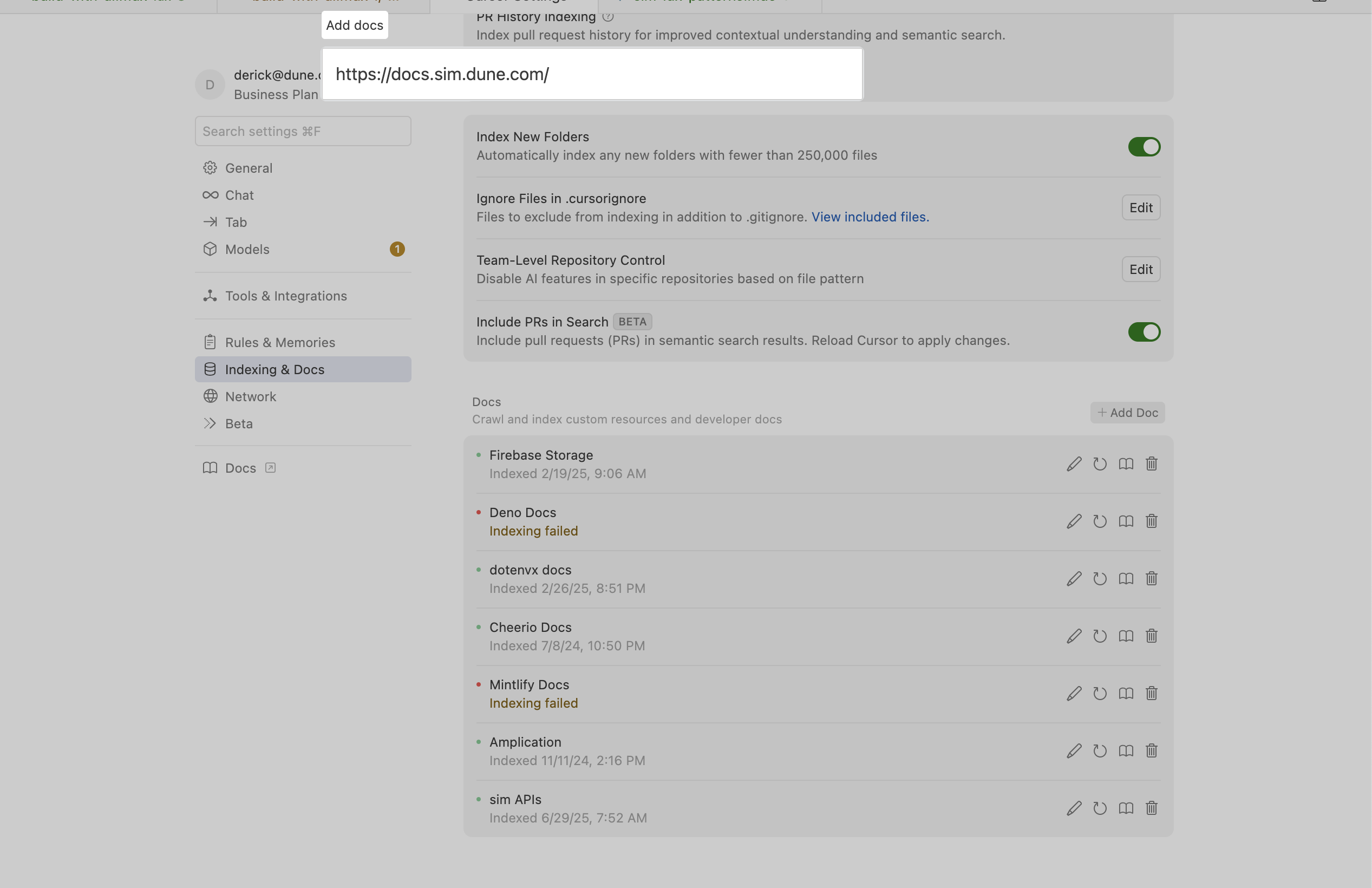
Task: Select Rules & Memories in the sidebar
Action: coord(279,343)
